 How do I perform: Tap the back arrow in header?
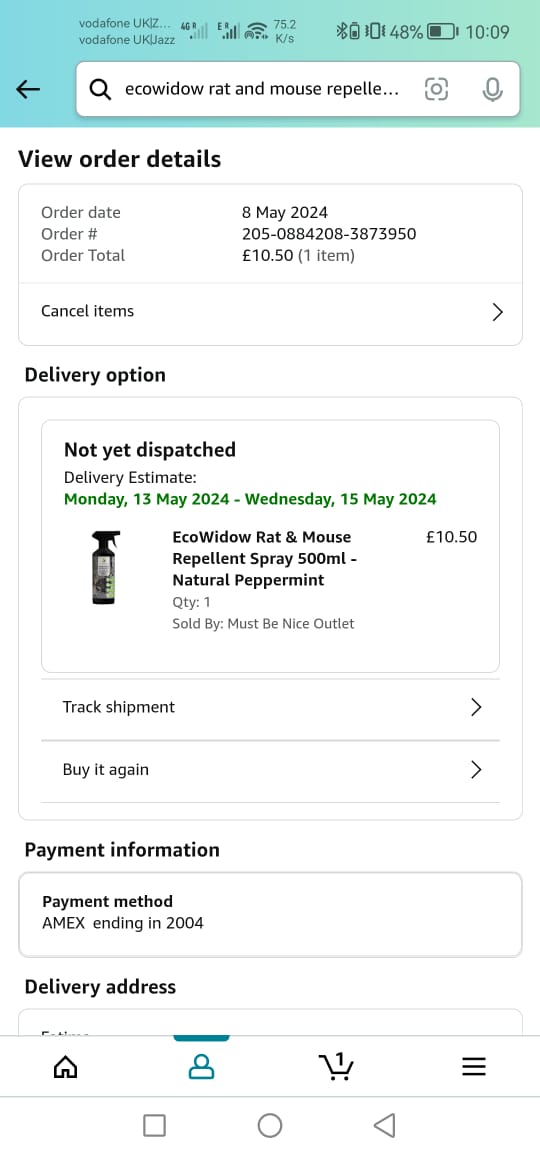27,90
